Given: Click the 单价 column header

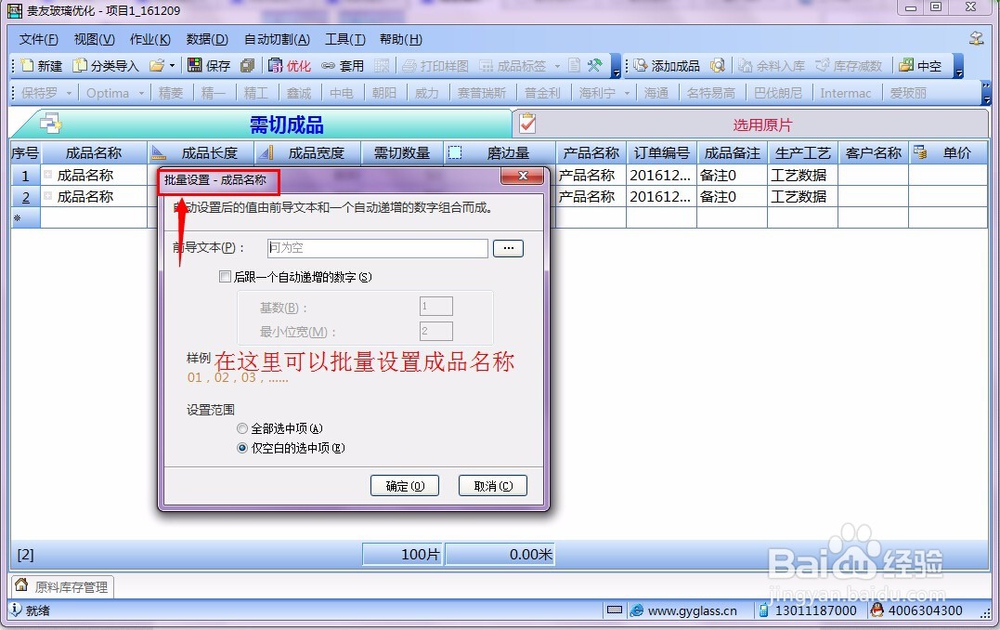Looking at the screenshot, I should pyautogui.click(x=948, y=153).
